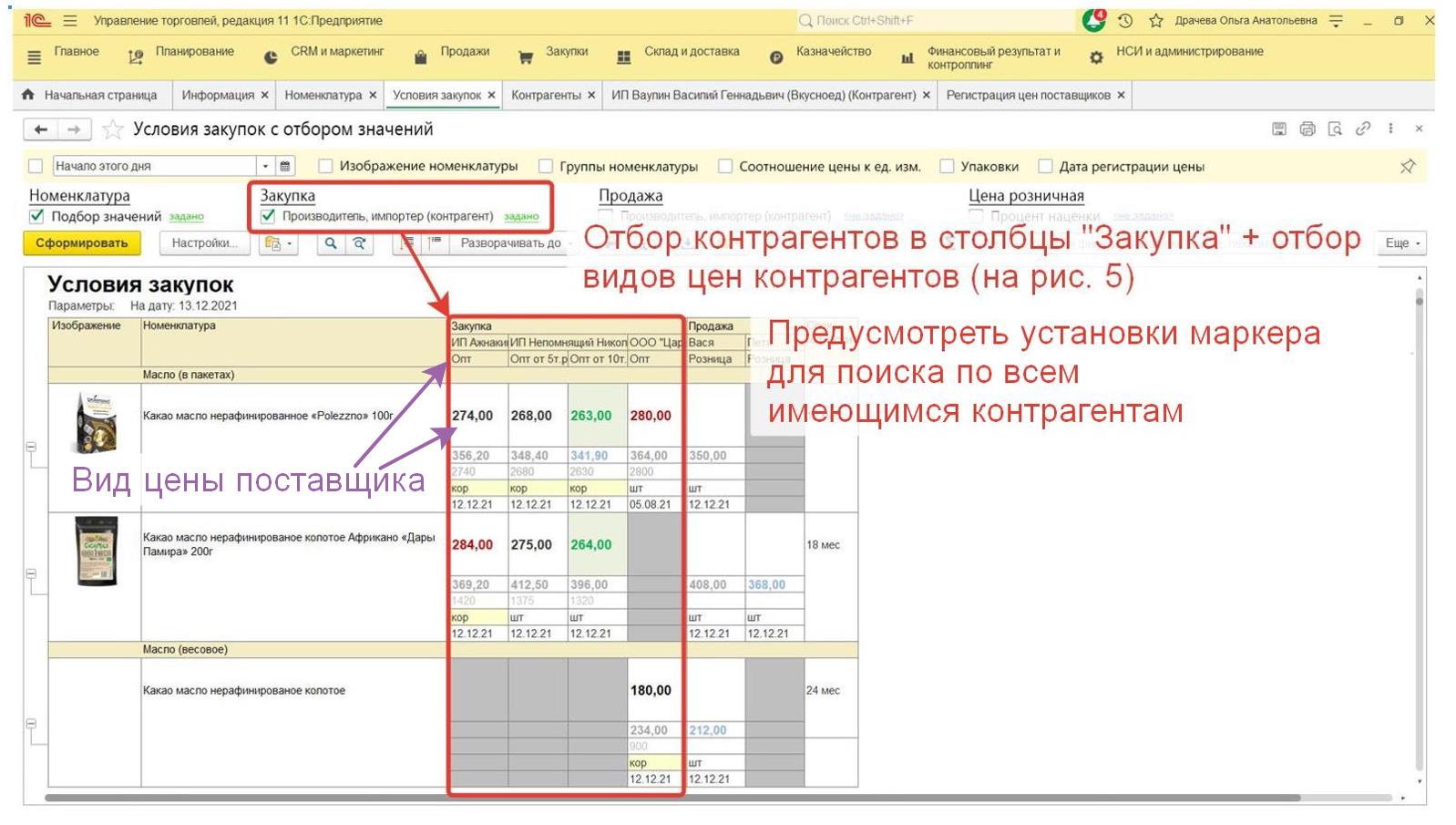Open the notifications bell icon
This screenshot has width=1456, height=825.
pos(1093,20)
